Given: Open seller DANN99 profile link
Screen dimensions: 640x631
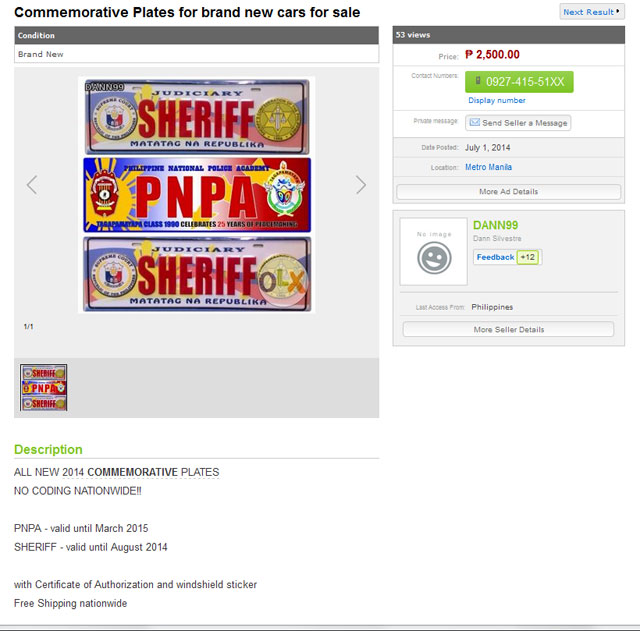Looking at the screenshot, I should tap(495, 225).
